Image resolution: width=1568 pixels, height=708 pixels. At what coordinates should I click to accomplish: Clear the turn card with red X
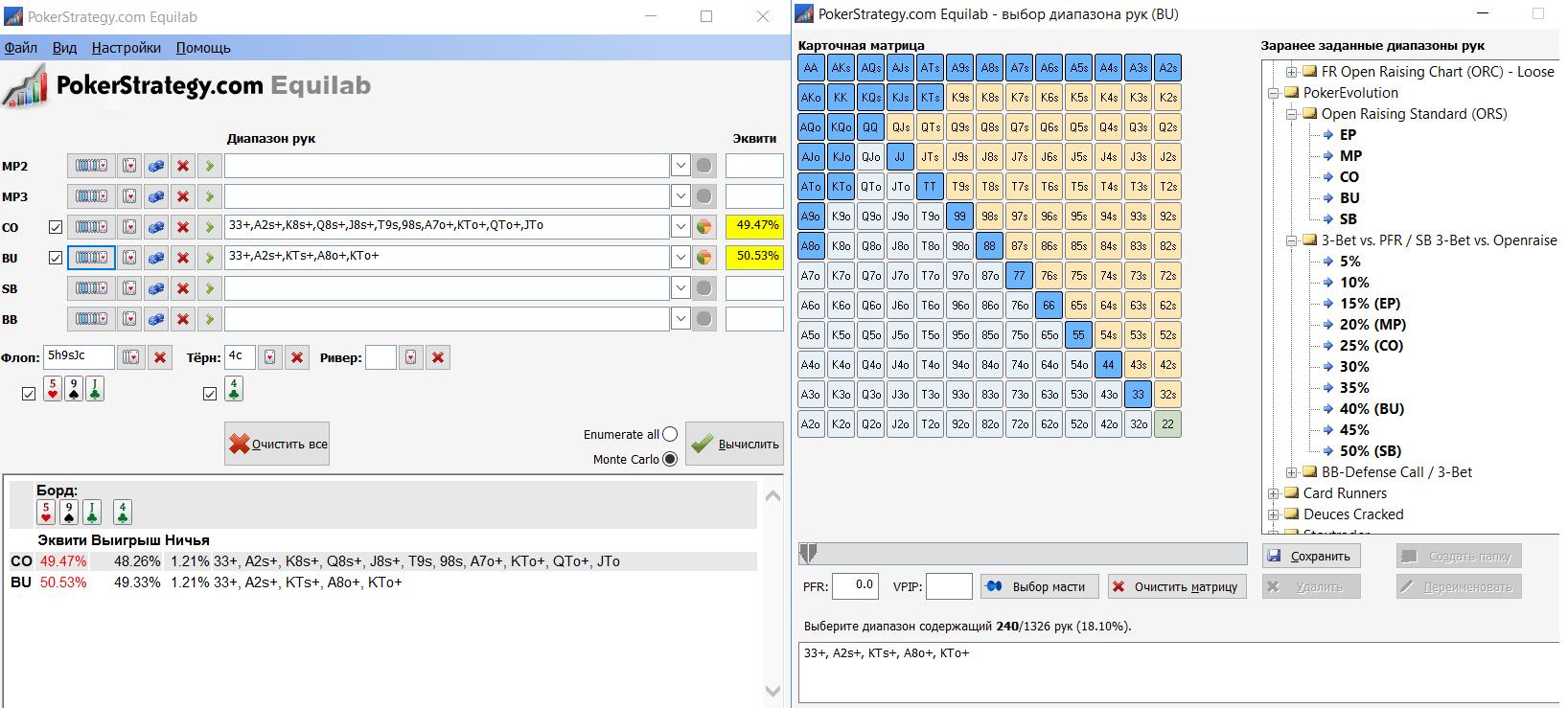pos(297,357)
